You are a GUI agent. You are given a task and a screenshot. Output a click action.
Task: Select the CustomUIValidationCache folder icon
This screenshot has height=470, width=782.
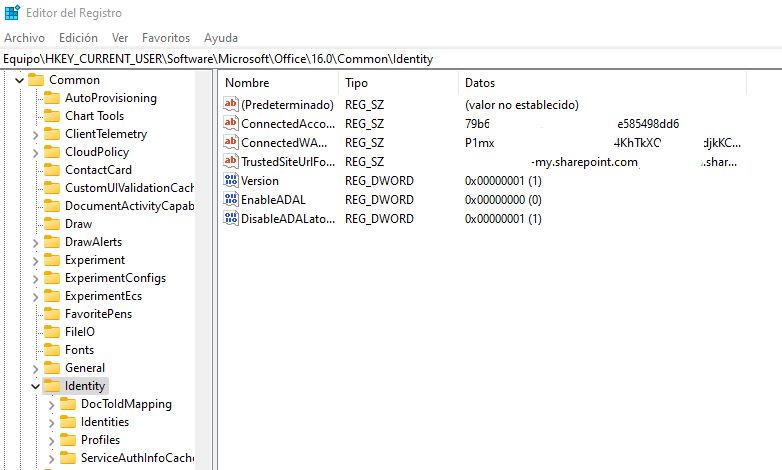(x=52, y=188)
